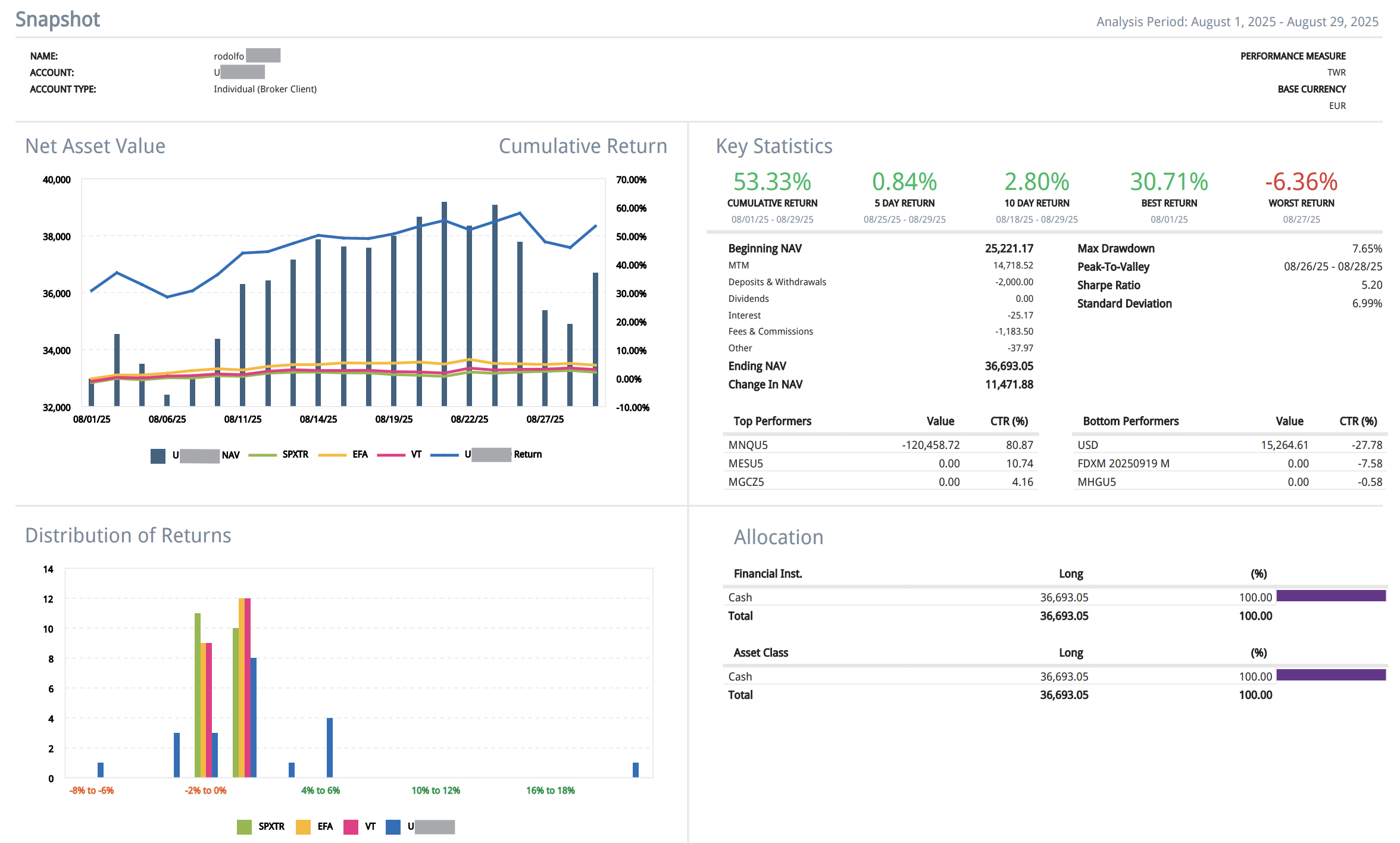The width and height of the screenshot is (1400, 843).
Task: Click the -6.36% worst return figure
Action: click(x=1301, y=182)
